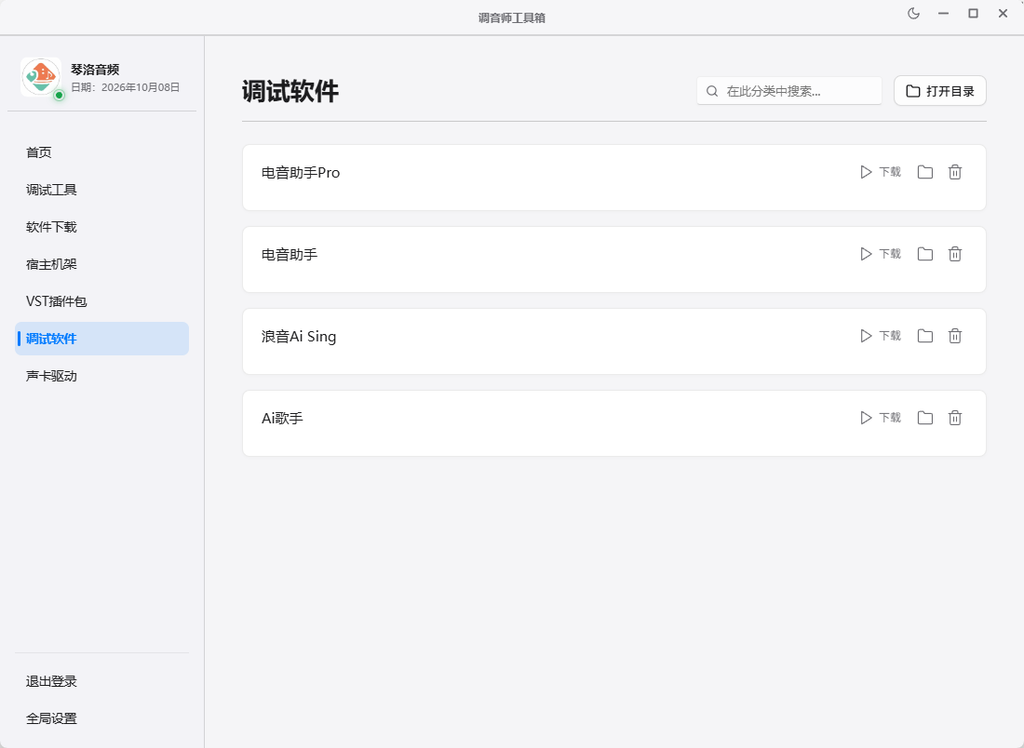
Task: Open folder icon in 电音助手 row
Action: click(x=925, y=253)
